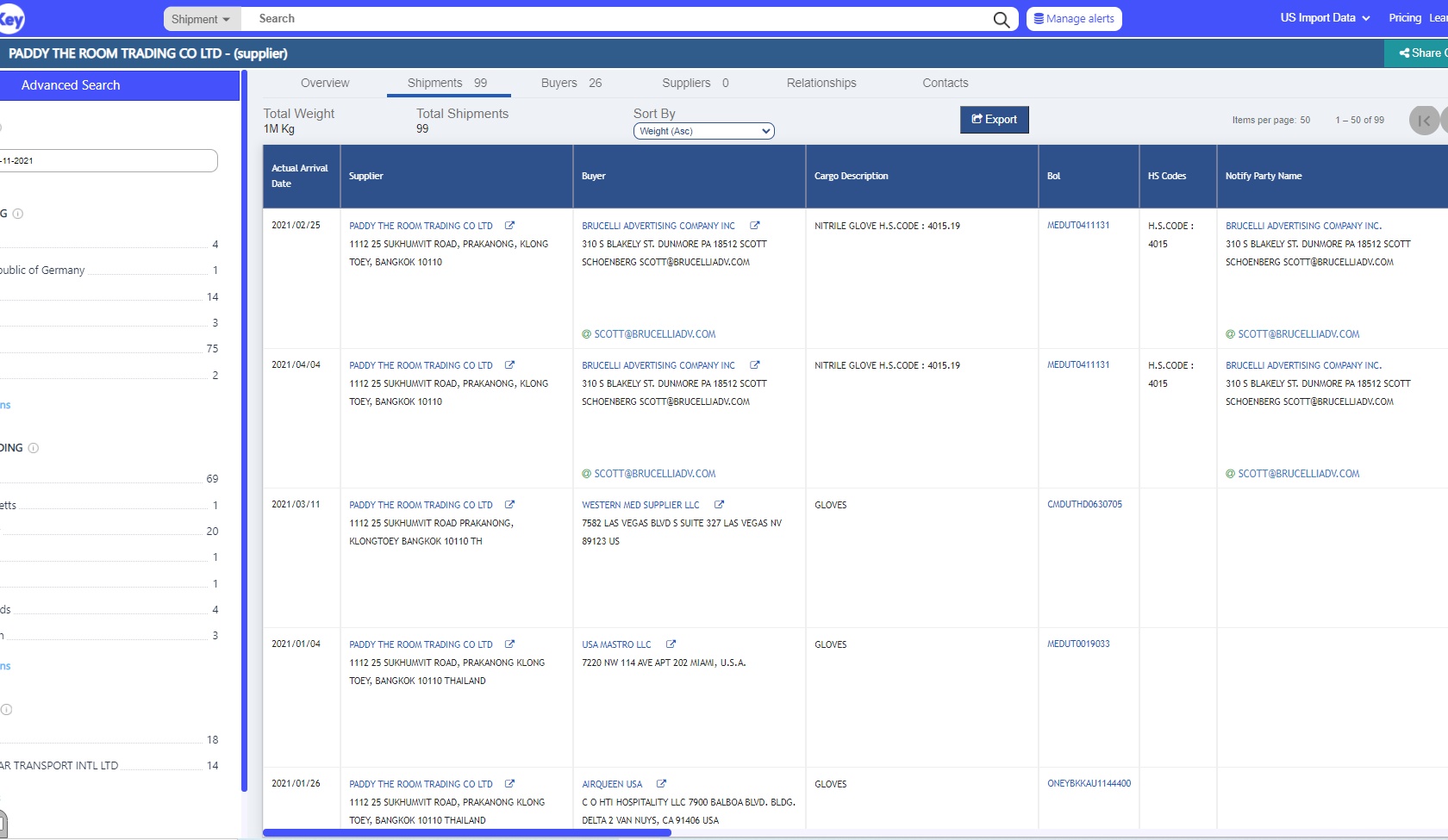Switch to the Relationships tab

(821, 83)
